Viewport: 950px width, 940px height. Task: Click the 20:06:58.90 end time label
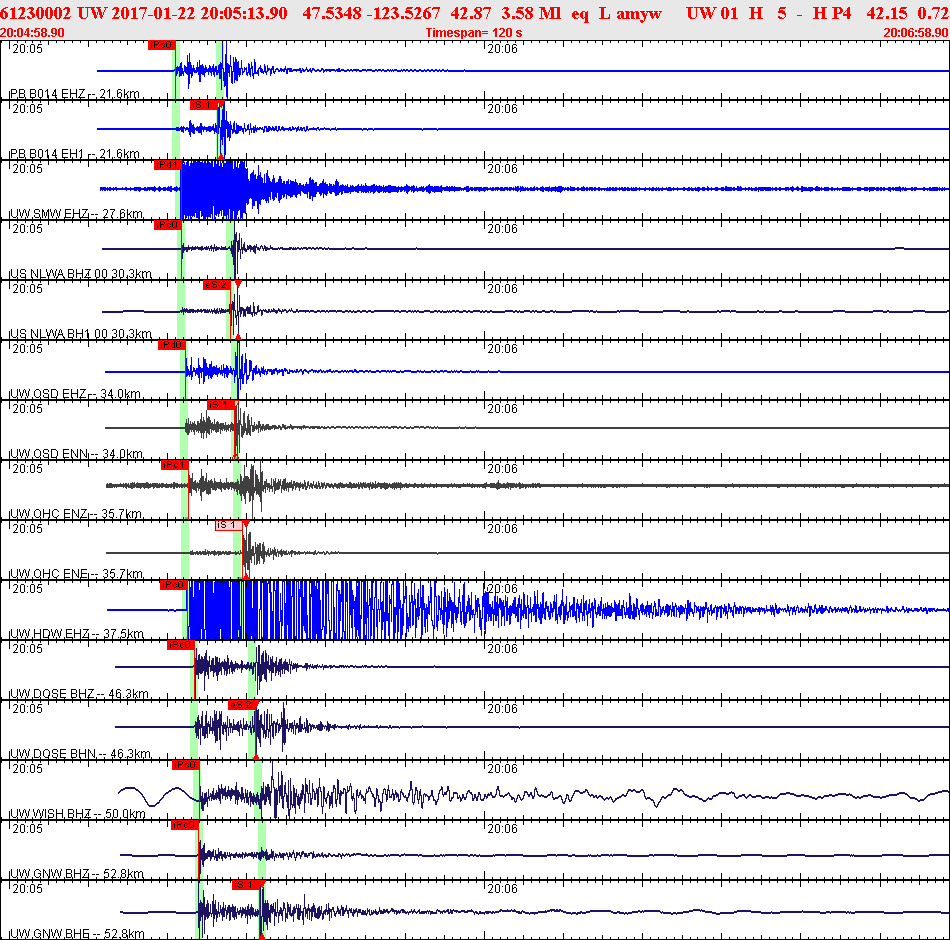(915, 33)
